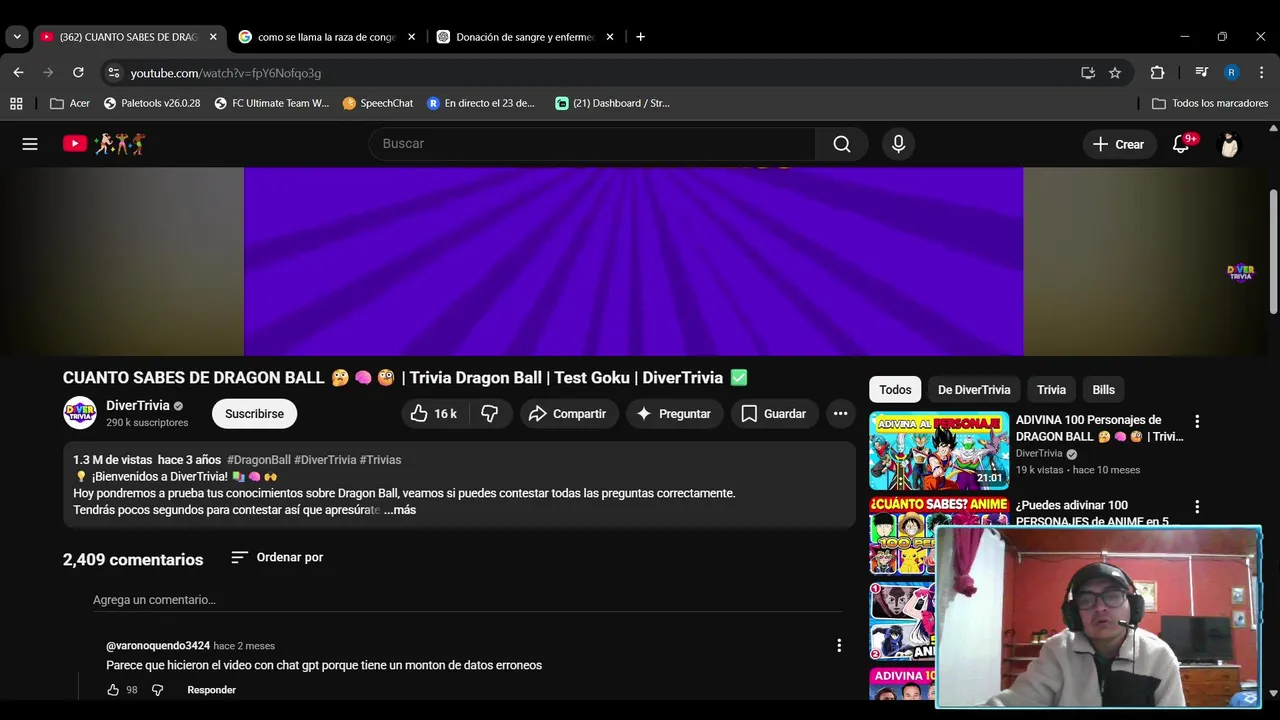Image resolution: width=1280 pixels, height=720 pixels.
Task: Select the Todos filter chip
Action: (895, 390)
